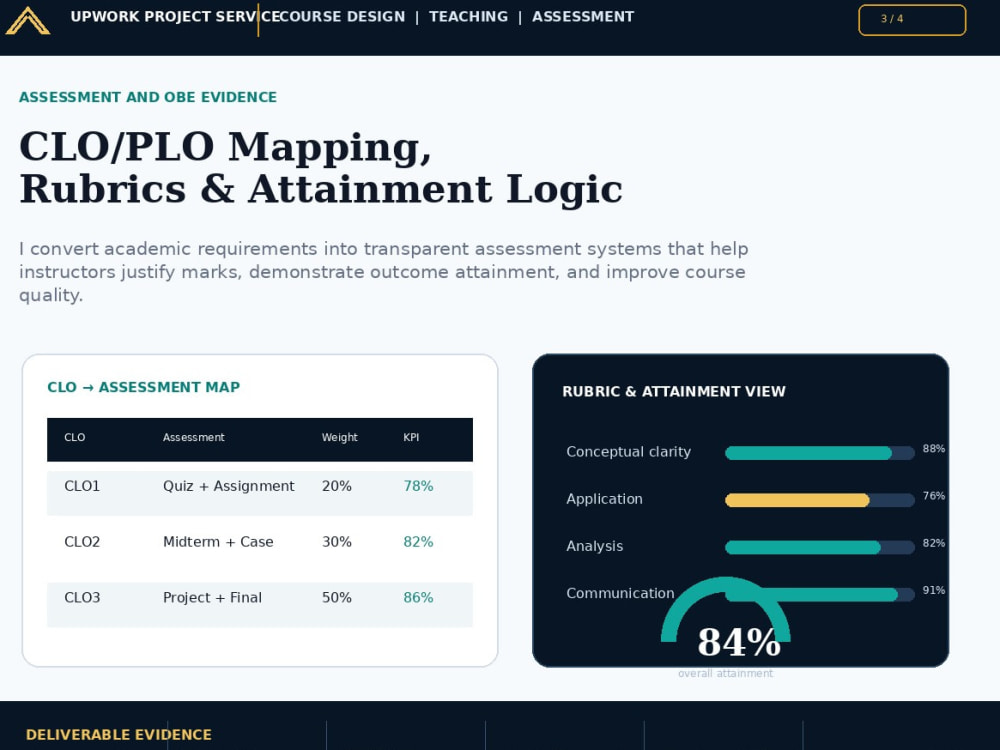This screenshot has width=1000, height=750.
Task: Select the CLO1 table cell
Action: coord(82,486)
